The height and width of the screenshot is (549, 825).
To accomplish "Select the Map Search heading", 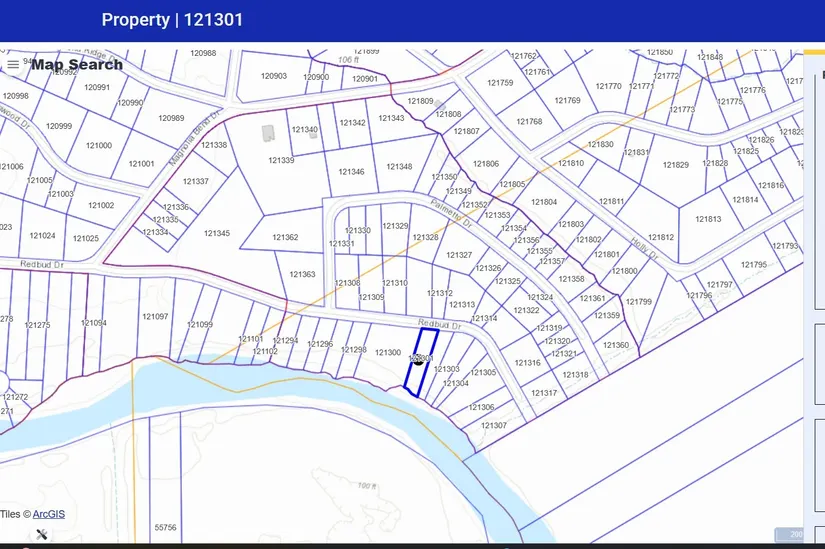I will point(77,65).
